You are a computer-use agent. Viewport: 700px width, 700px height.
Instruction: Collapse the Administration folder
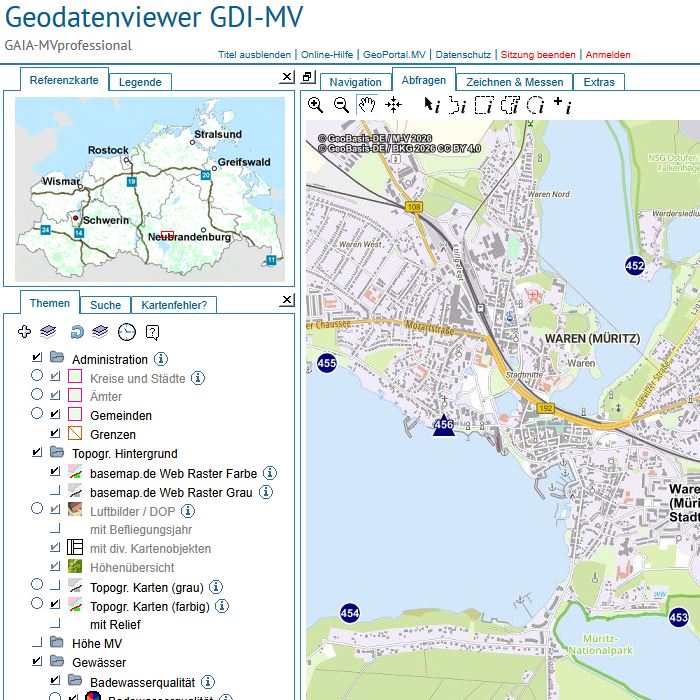click(x=57, y=357)
